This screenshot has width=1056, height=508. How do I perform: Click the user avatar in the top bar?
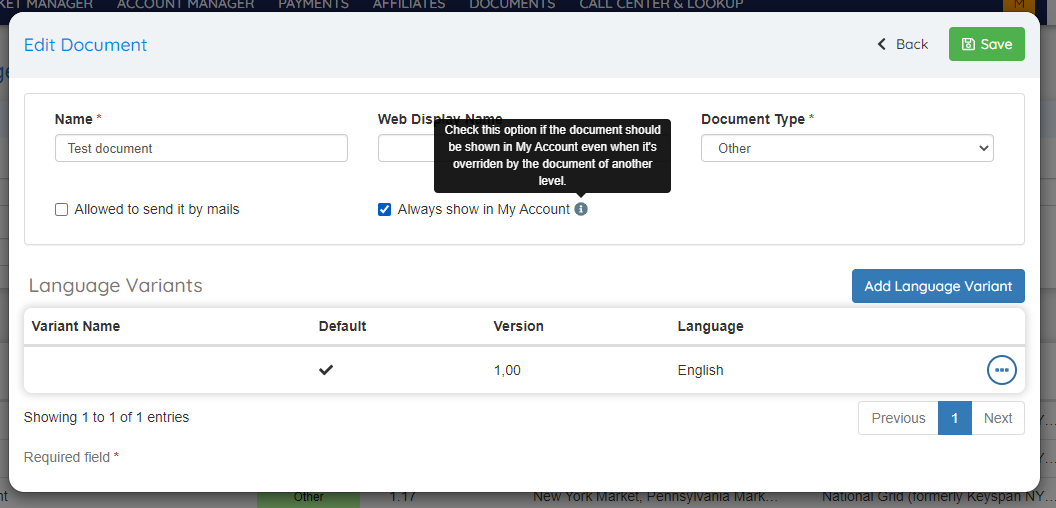pos(1019,5)
